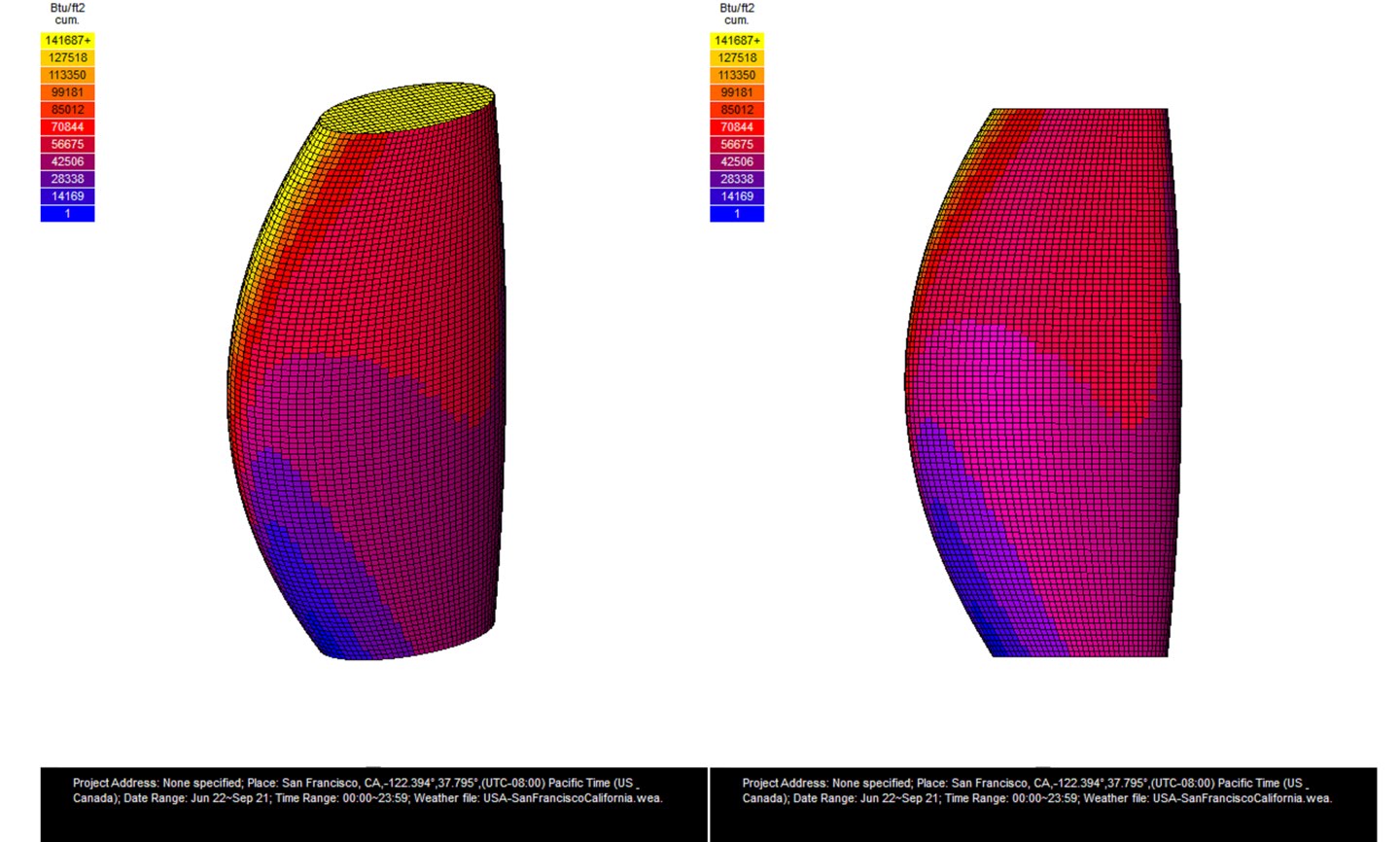Screen dimensions: 1400x842
Task: Select the yellow 141687+ swatch in left legend
Action: [67, 40]
